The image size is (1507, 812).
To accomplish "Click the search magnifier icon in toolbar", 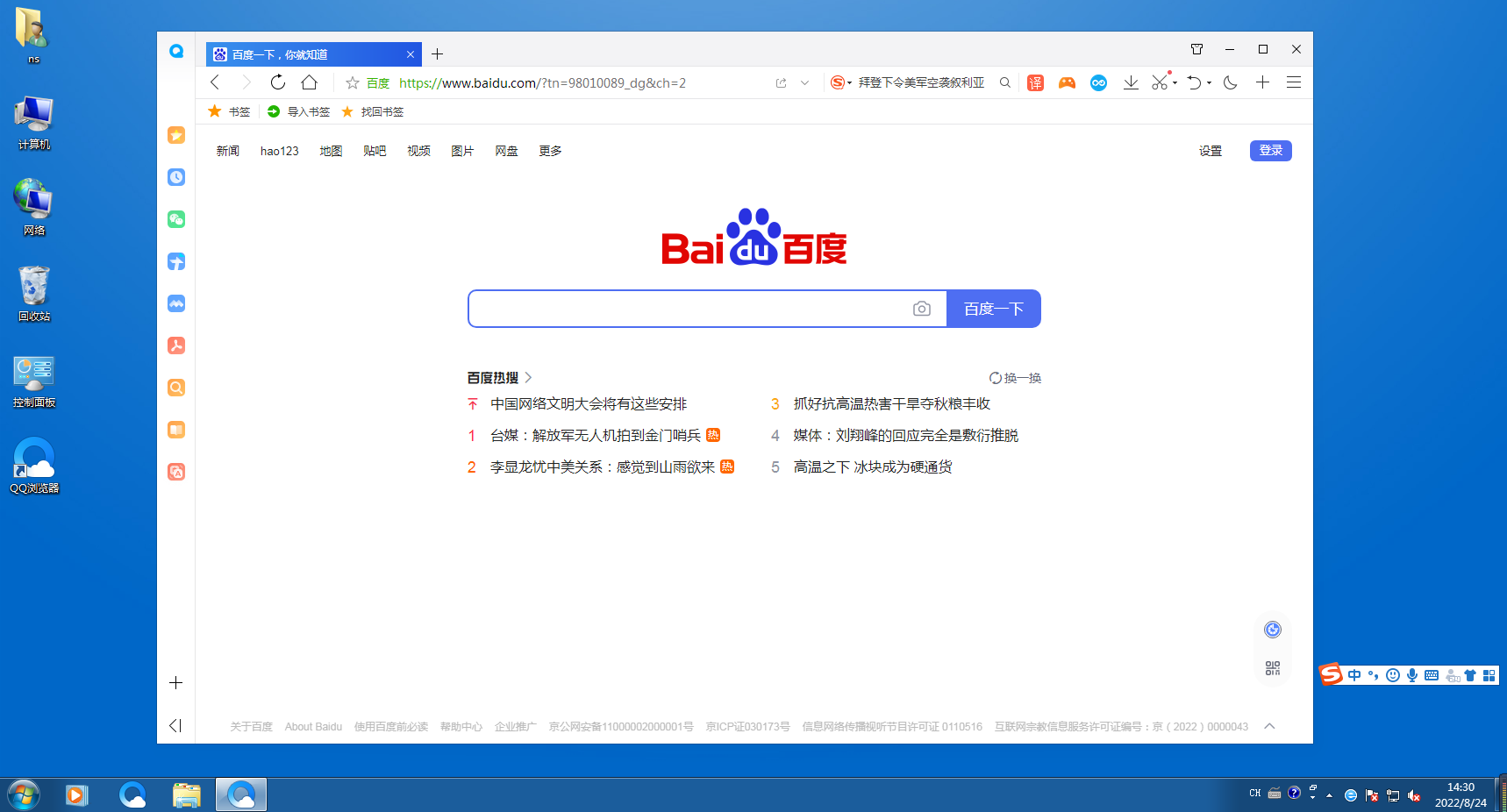I will tap(1005, 82).
